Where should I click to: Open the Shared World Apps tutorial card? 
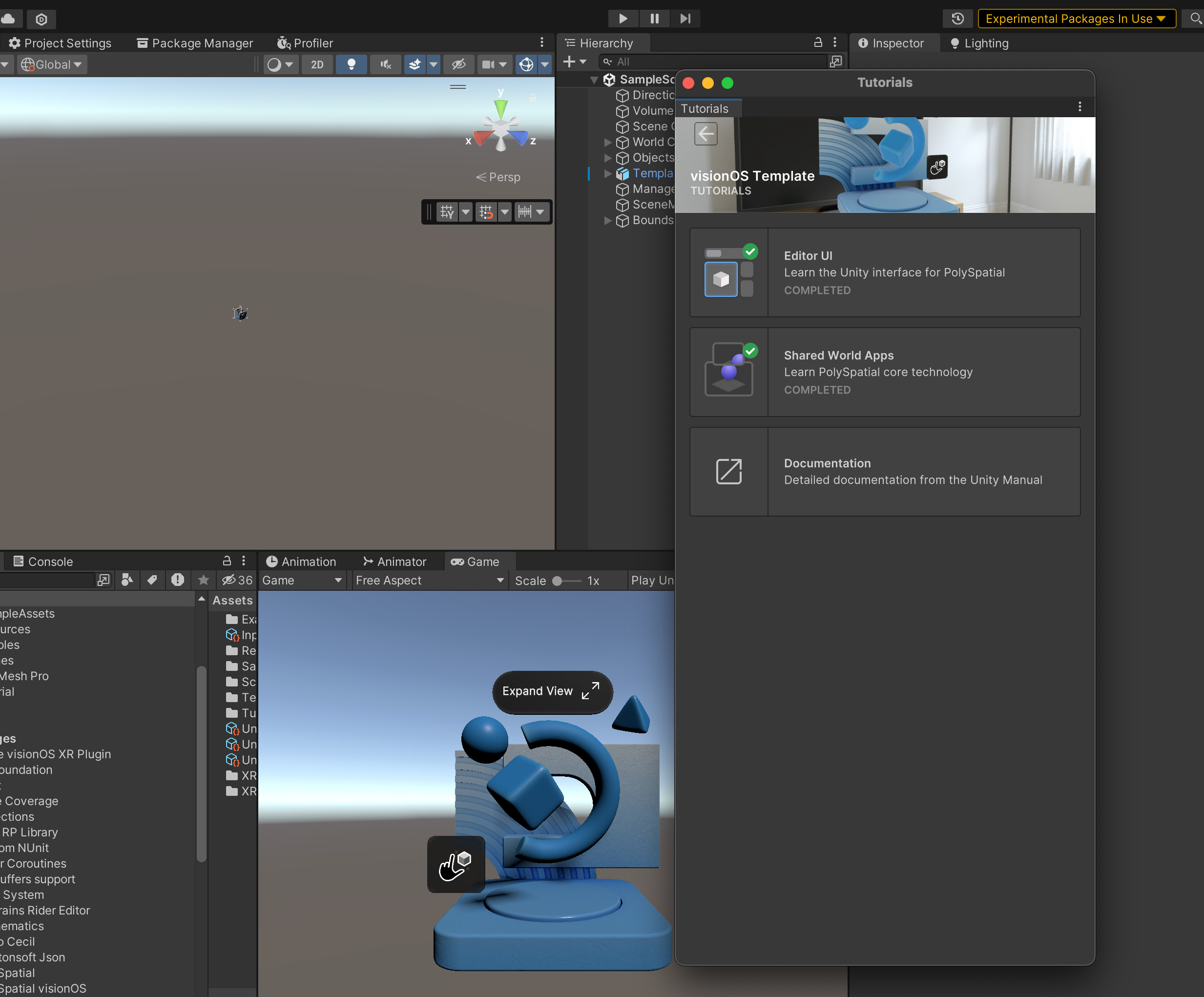(885, 372)
